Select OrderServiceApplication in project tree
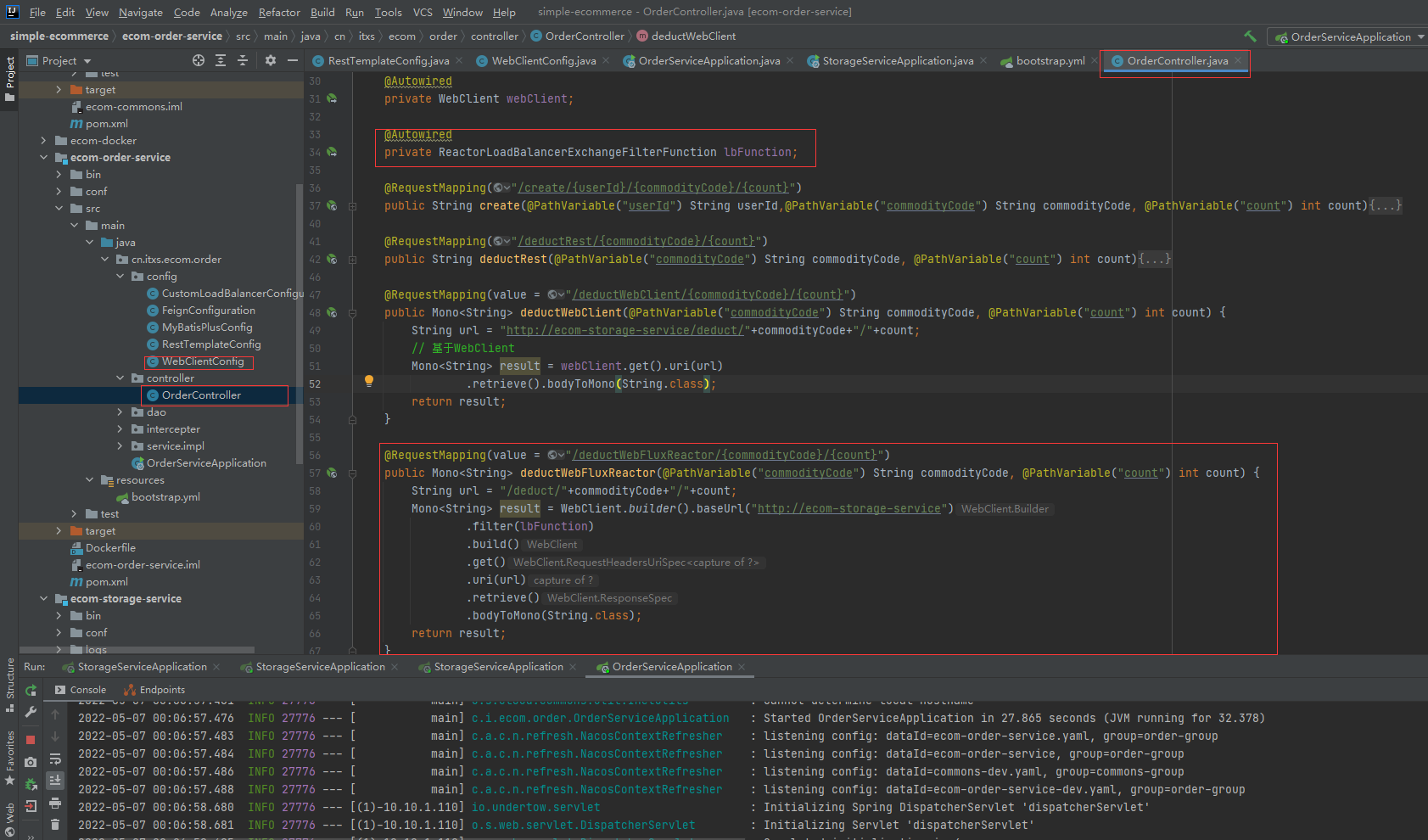The height and width of the screenshot is (840, 1428). coord(206,463)
